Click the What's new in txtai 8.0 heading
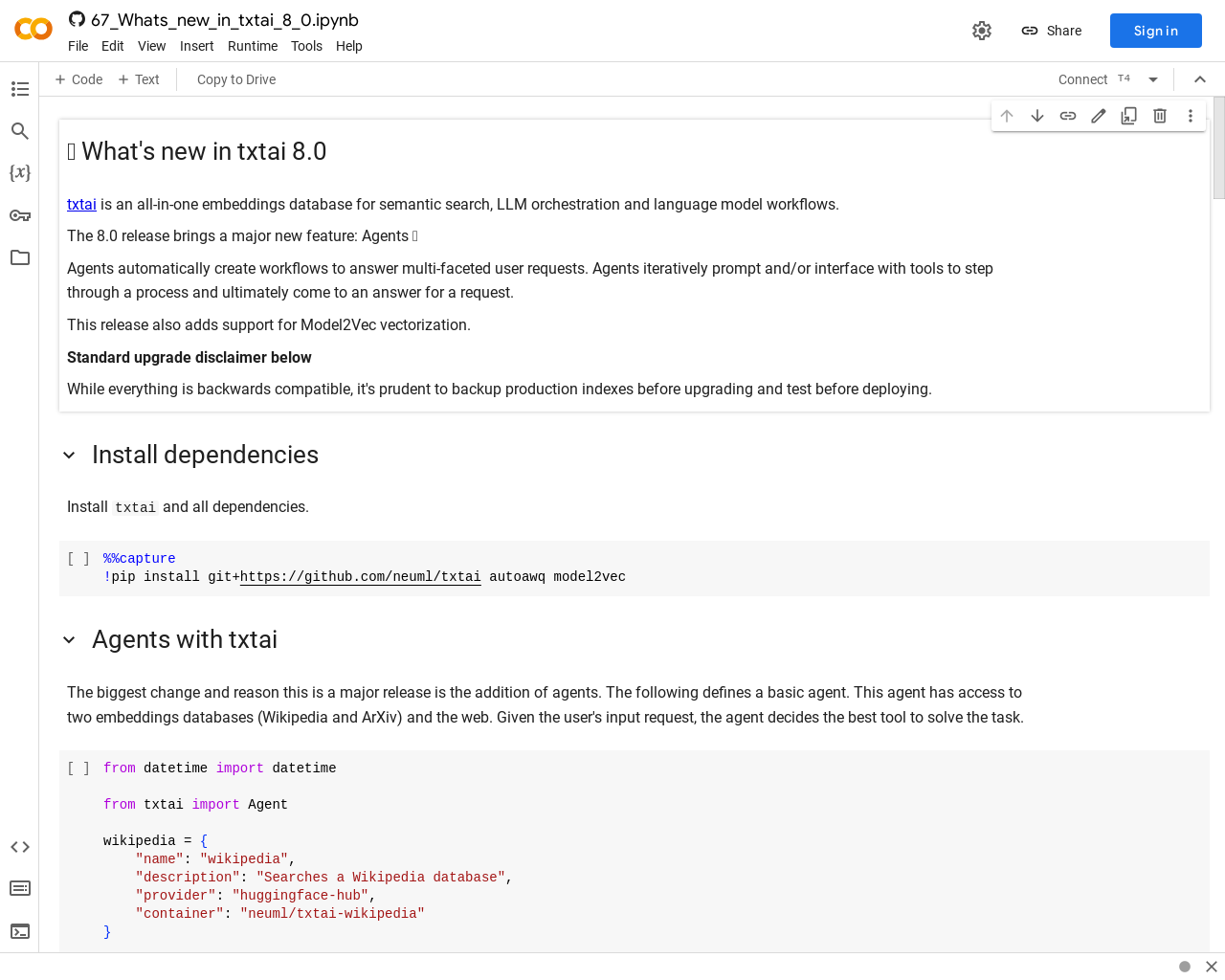 (197, 152)
